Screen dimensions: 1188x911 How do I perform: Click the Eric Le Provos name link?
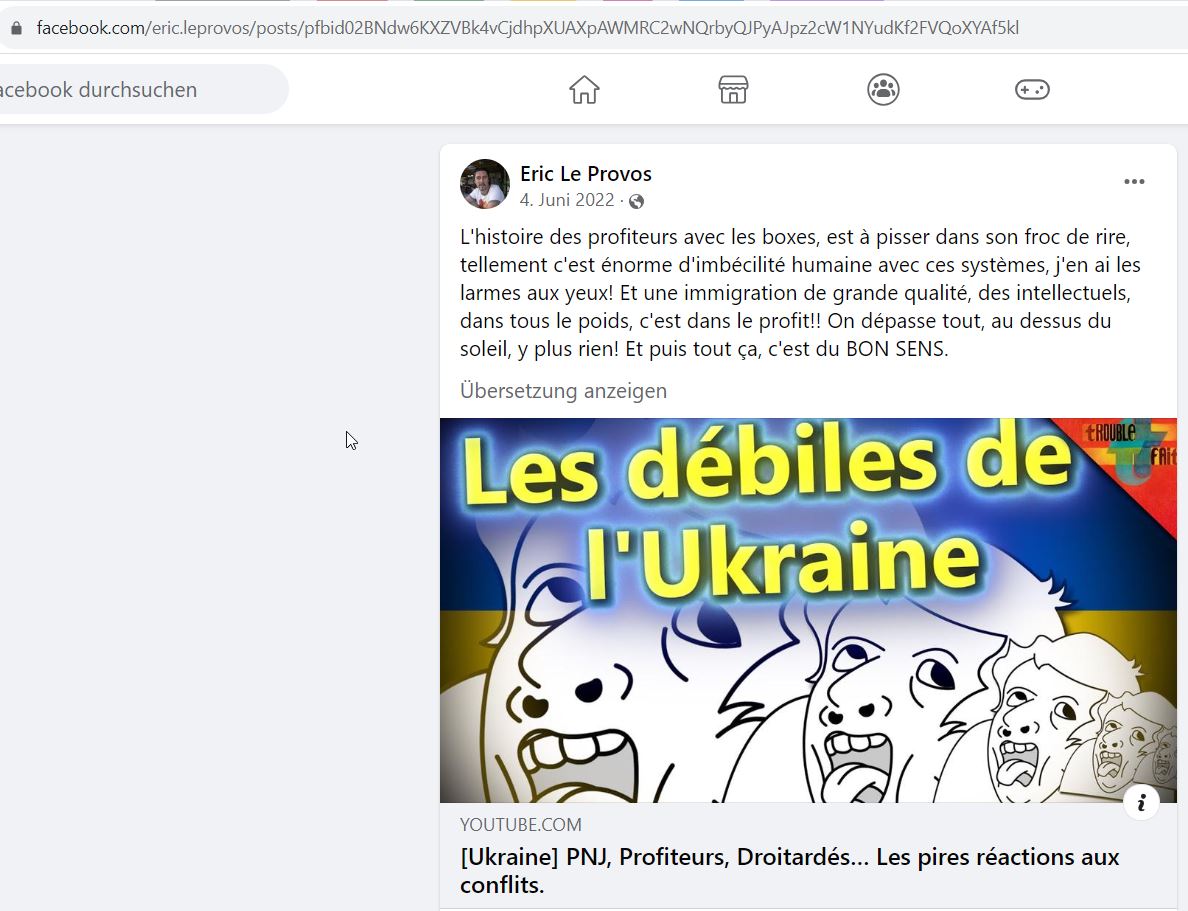[x=586, y=174]
